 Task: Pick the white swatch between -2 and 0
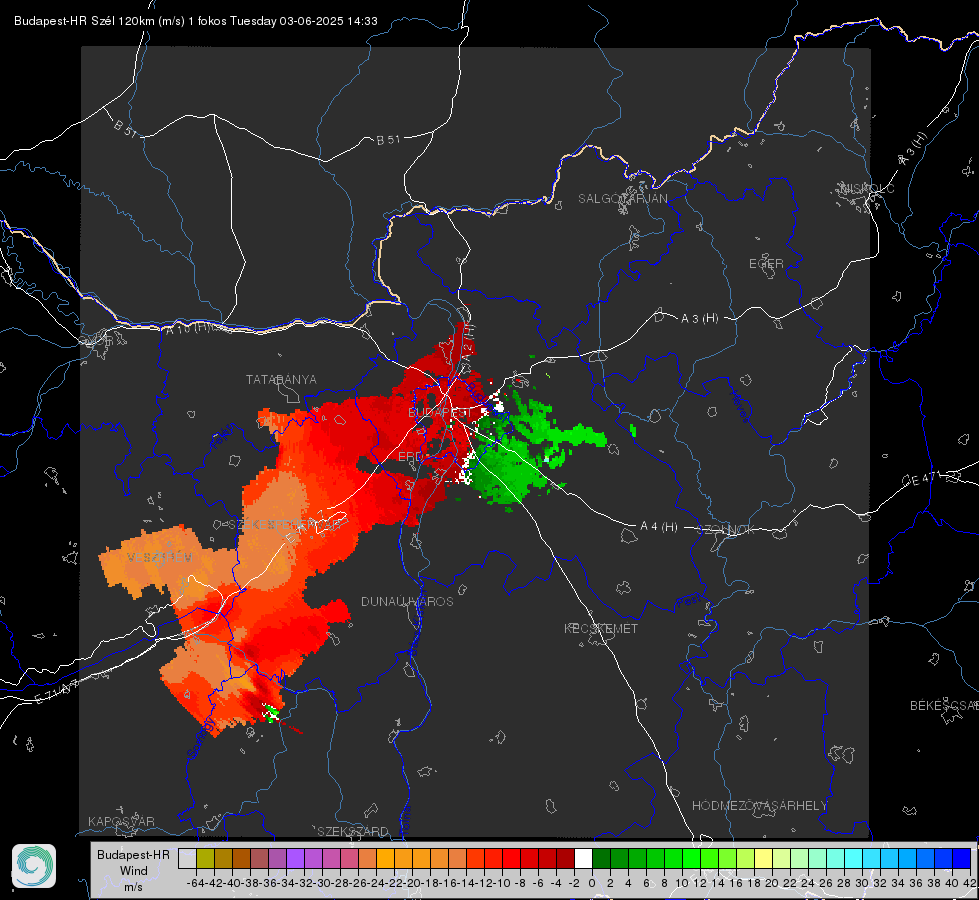[583, 858]
